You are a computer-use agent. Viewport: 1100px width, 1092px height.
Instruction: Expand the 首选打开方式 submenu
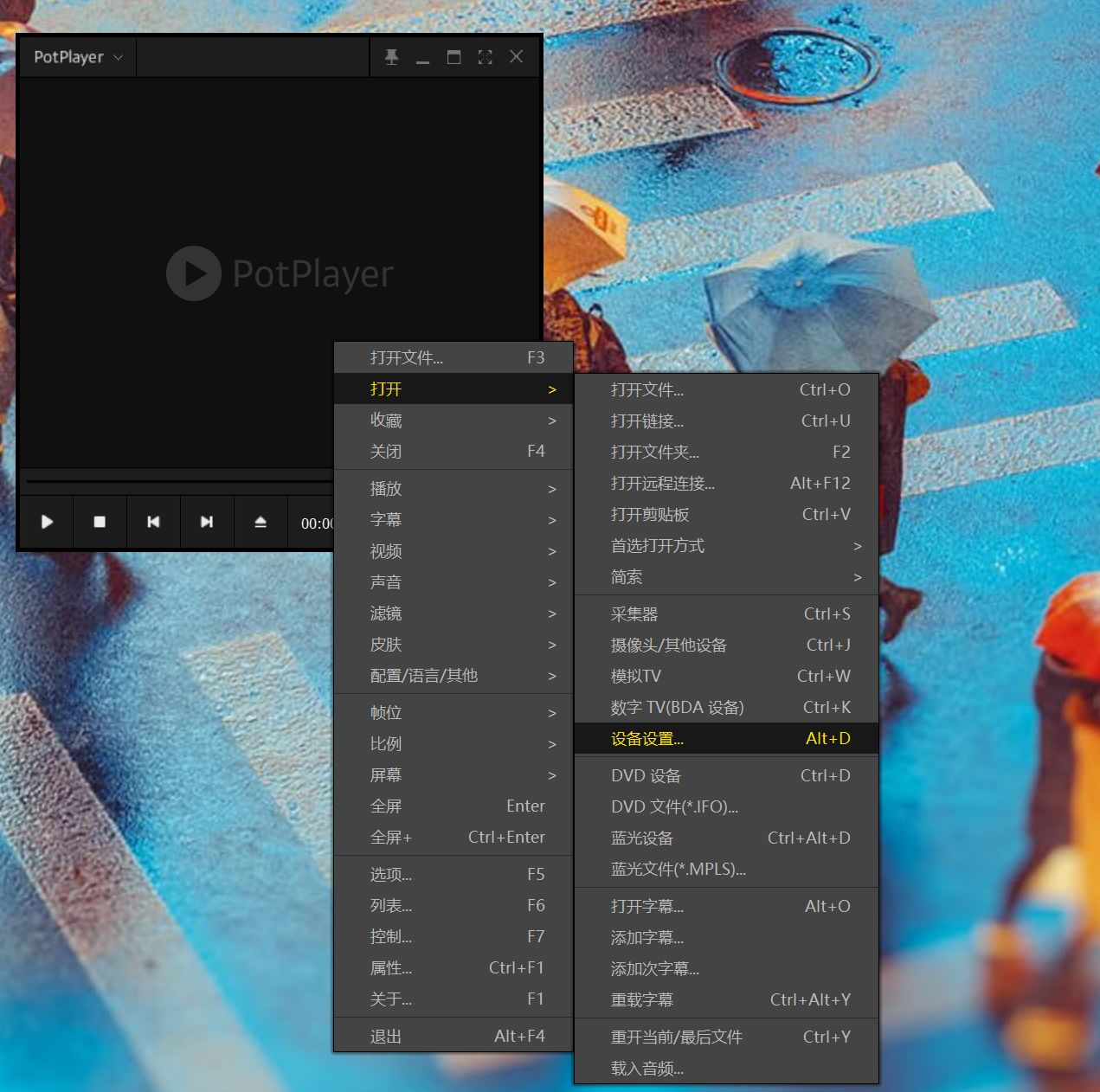point(658,545)
